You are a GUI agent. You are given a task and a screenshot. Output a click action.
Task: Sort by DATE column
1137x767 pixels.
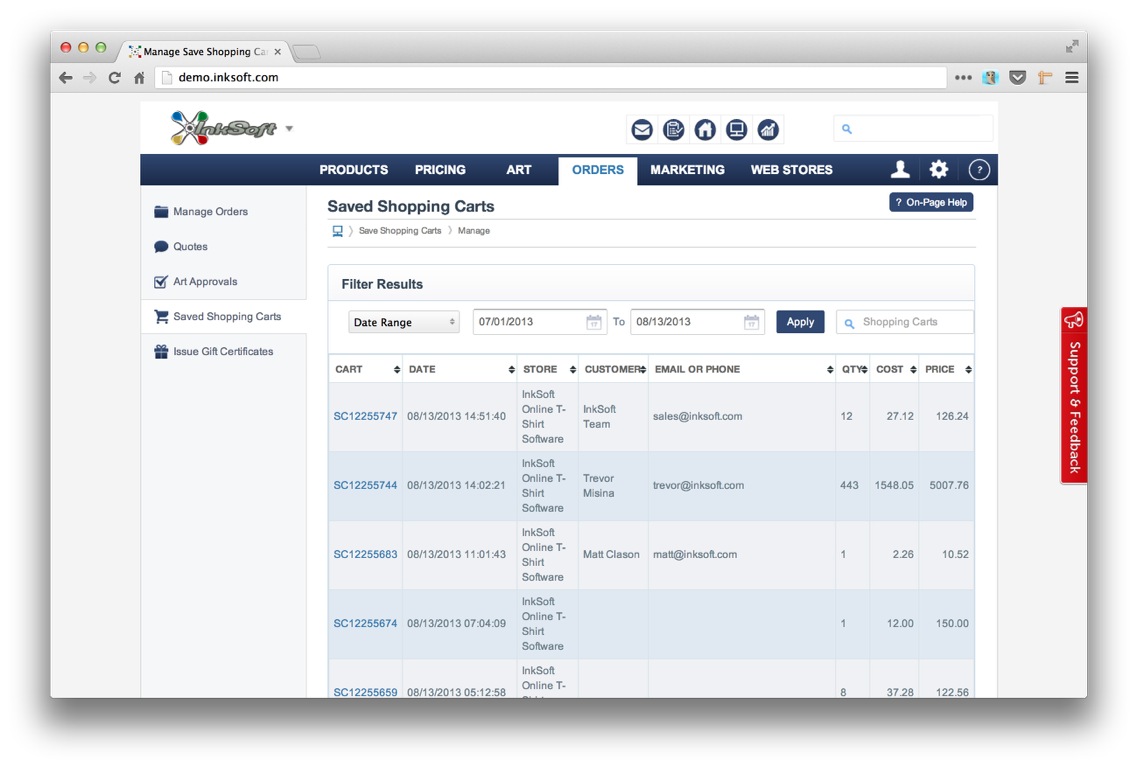460,369
